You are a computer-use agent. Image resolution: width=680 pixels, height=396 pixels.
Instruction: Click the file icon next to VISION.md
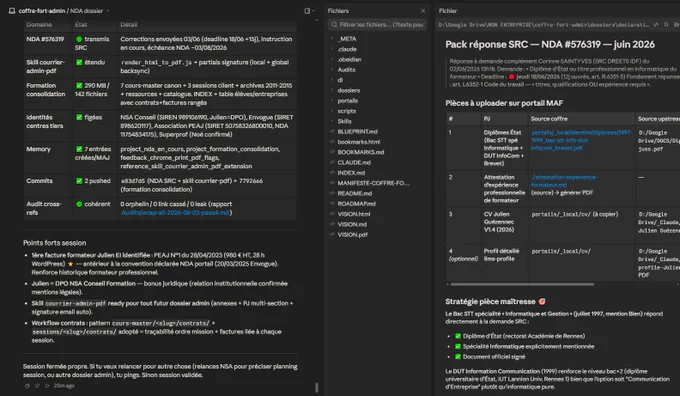(x=332, y=224)
